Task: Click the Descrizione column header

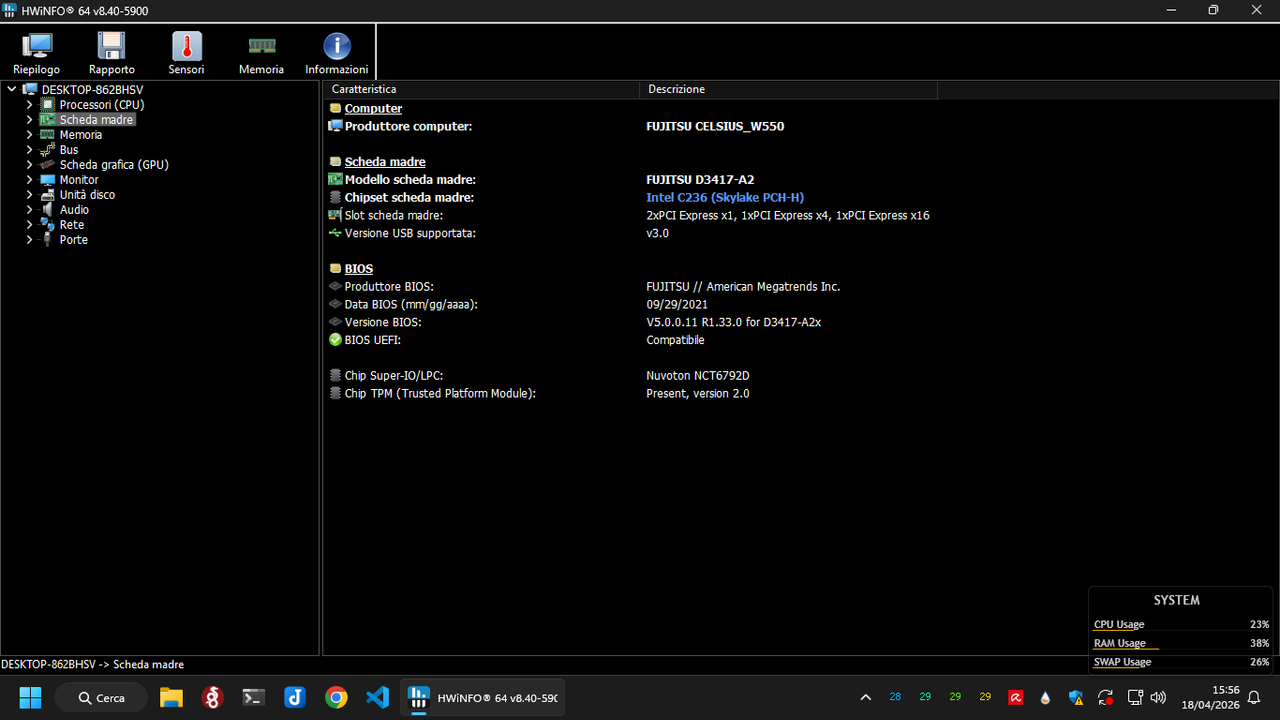Action: click(788, 89)
